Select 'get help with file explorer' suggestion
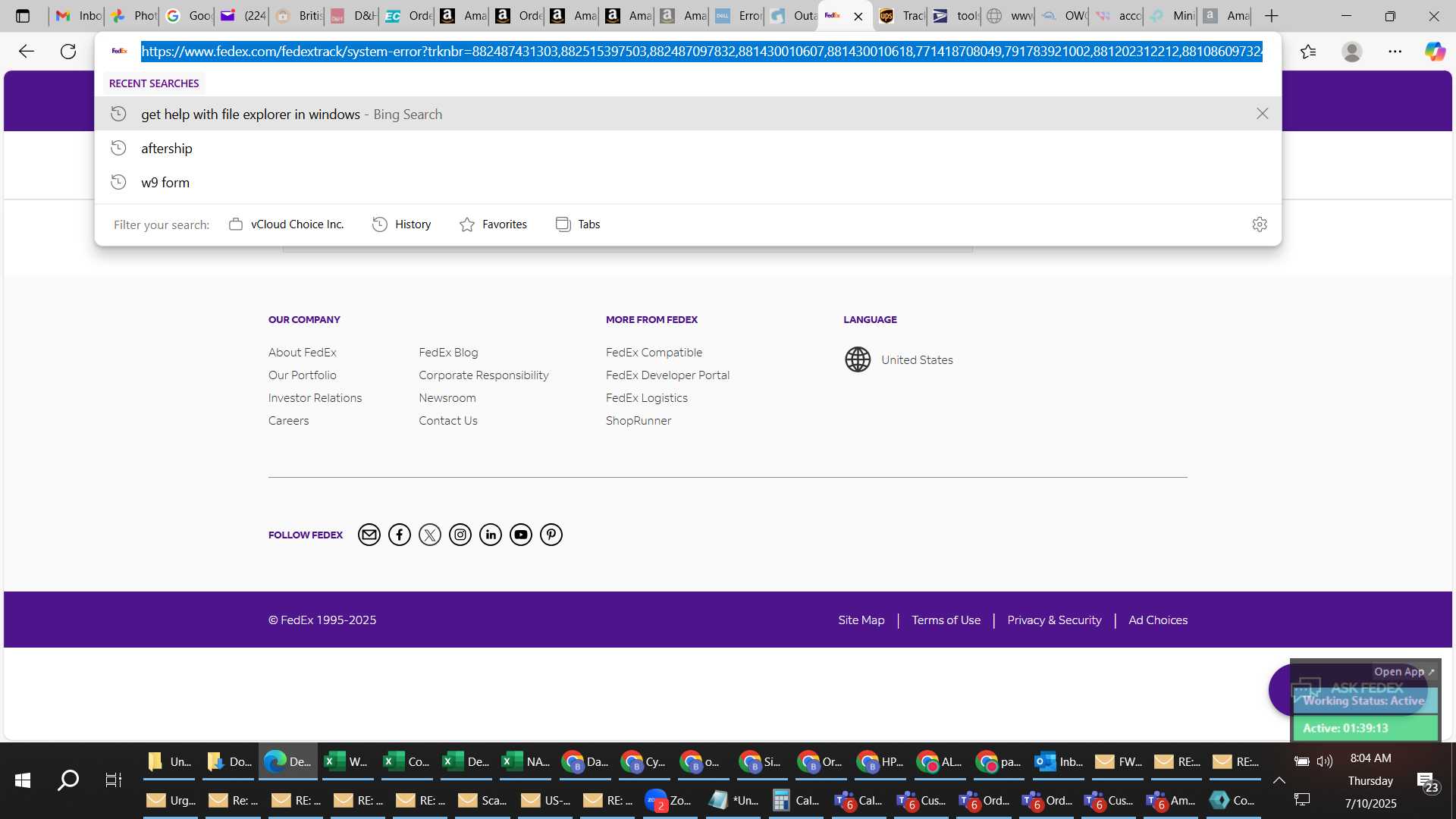The height and width of the screenshot is (819, 1456). point(688,114)
